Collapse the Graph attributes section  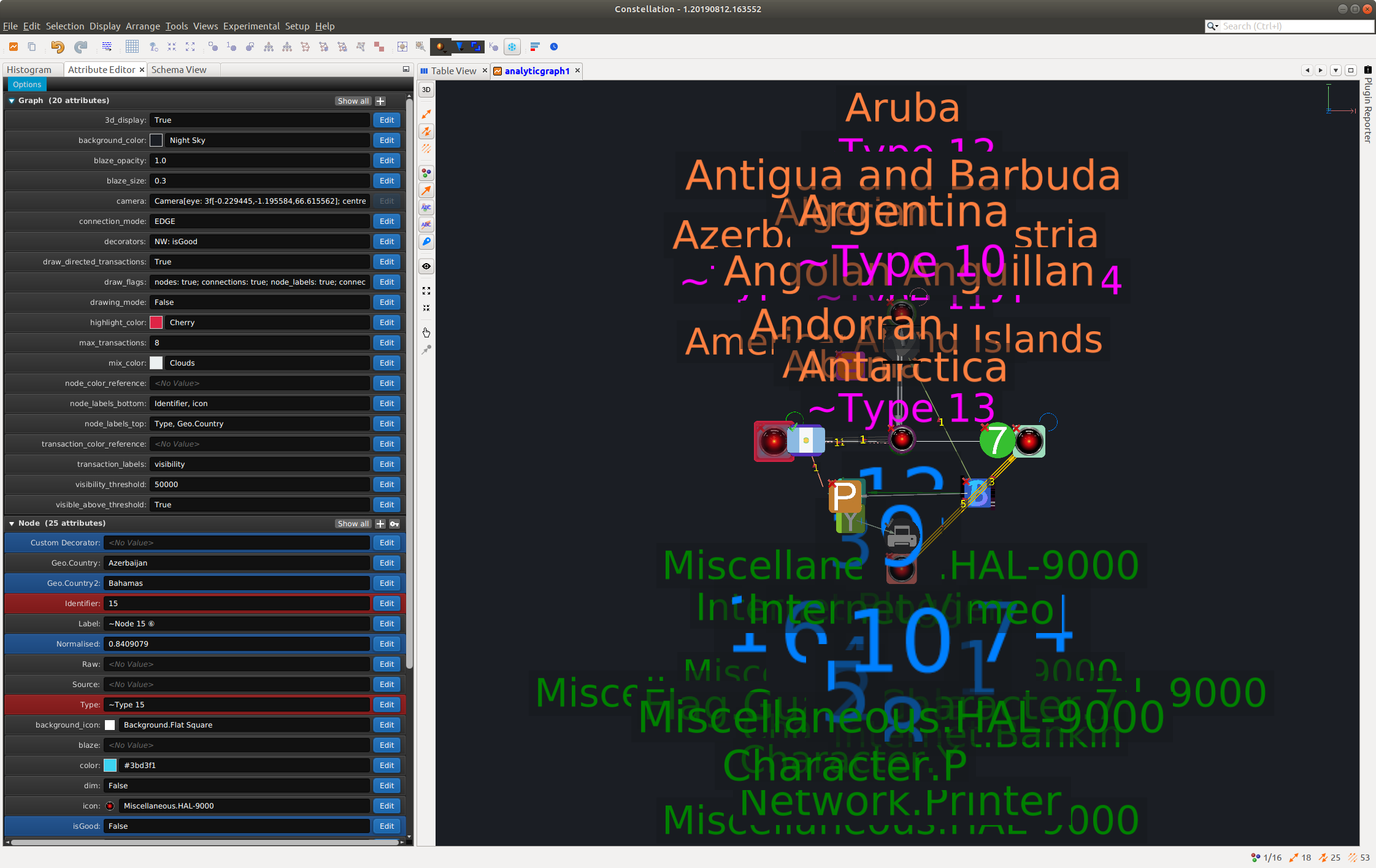pos(12,101)
